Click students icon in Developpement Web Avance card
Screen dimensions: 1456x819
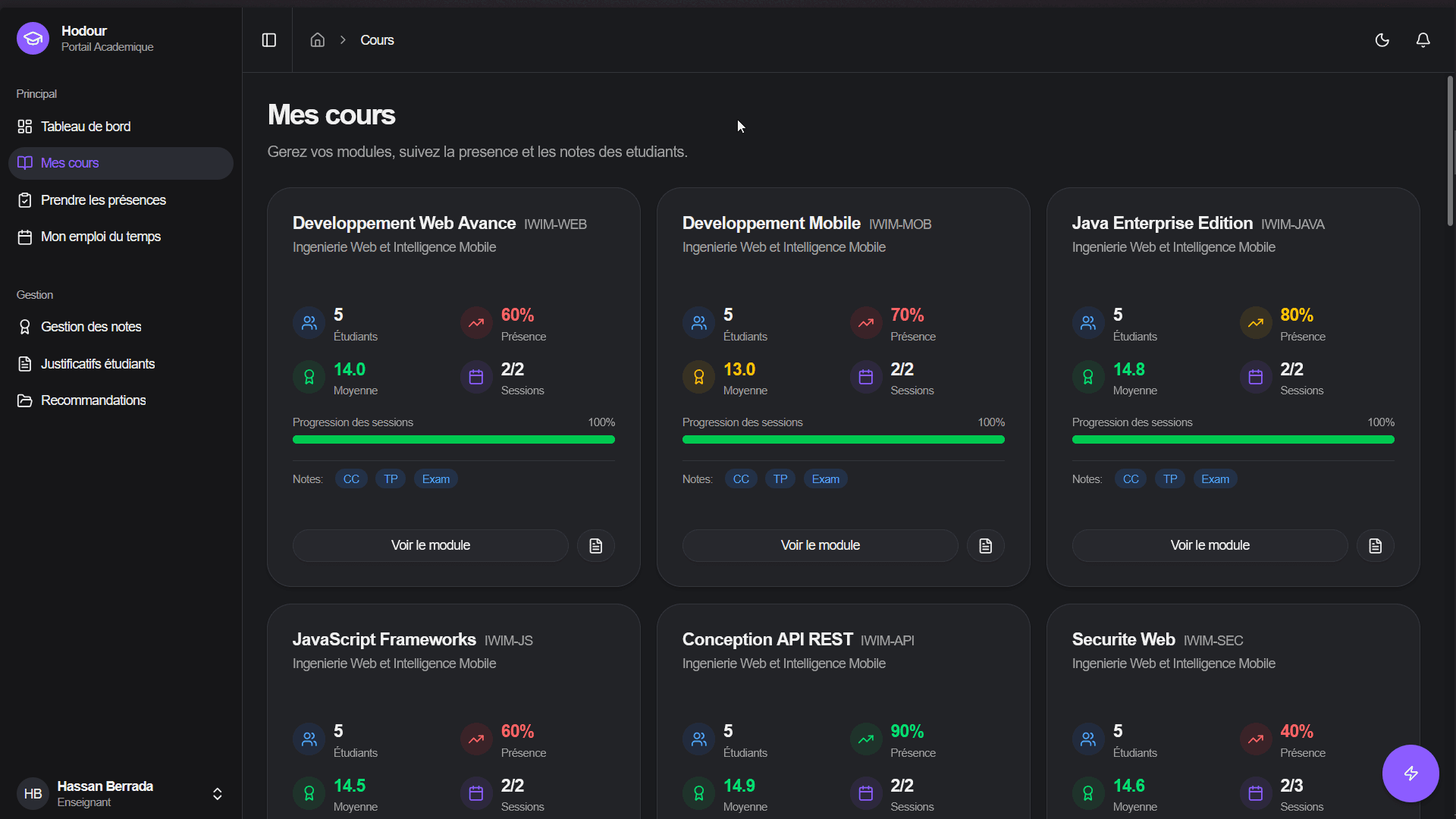[309, 323]
